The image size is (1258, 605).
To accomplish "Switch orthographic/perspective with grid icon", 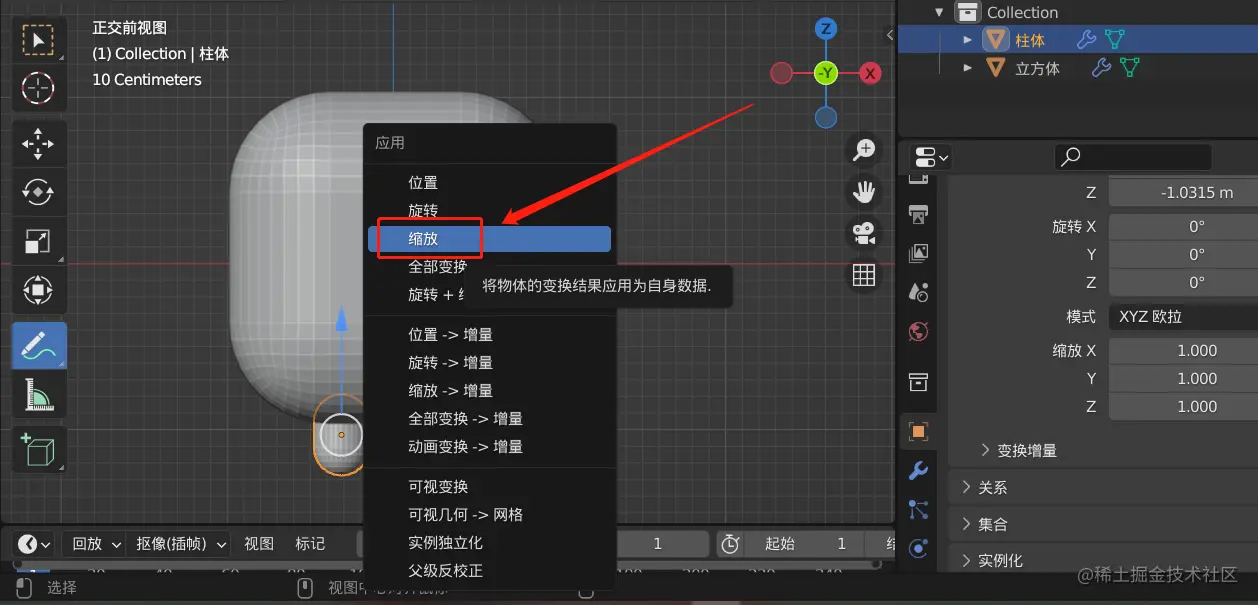I will point(863,275).
